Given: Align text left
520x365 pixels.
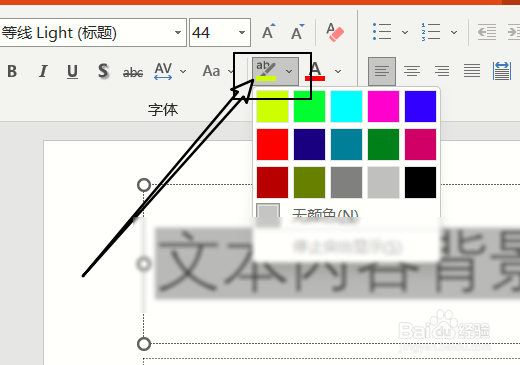Looking at the screenshot, I should [382, 71].
